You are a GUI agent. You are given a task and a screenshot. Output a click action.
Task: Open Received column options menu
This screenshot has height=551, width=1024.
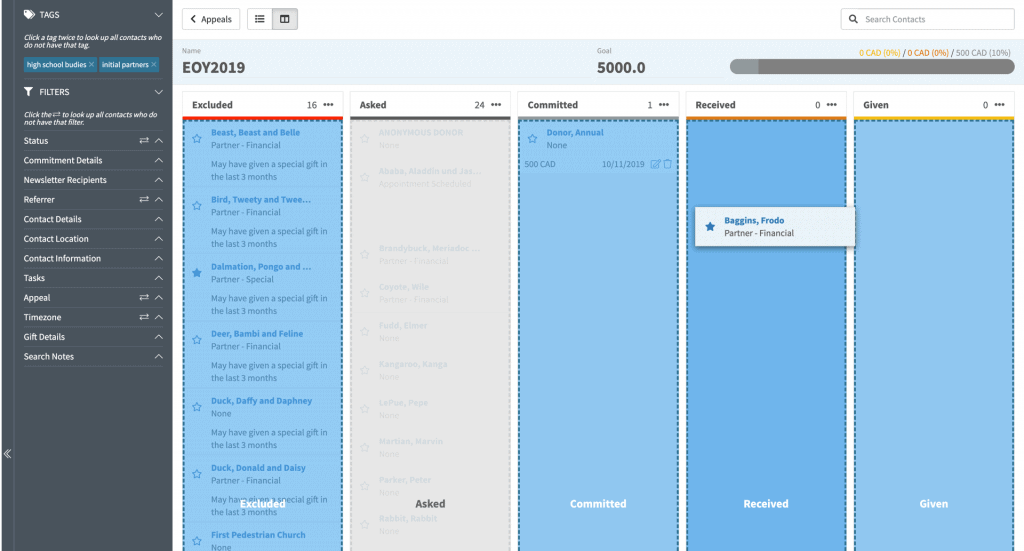point(832,104)
